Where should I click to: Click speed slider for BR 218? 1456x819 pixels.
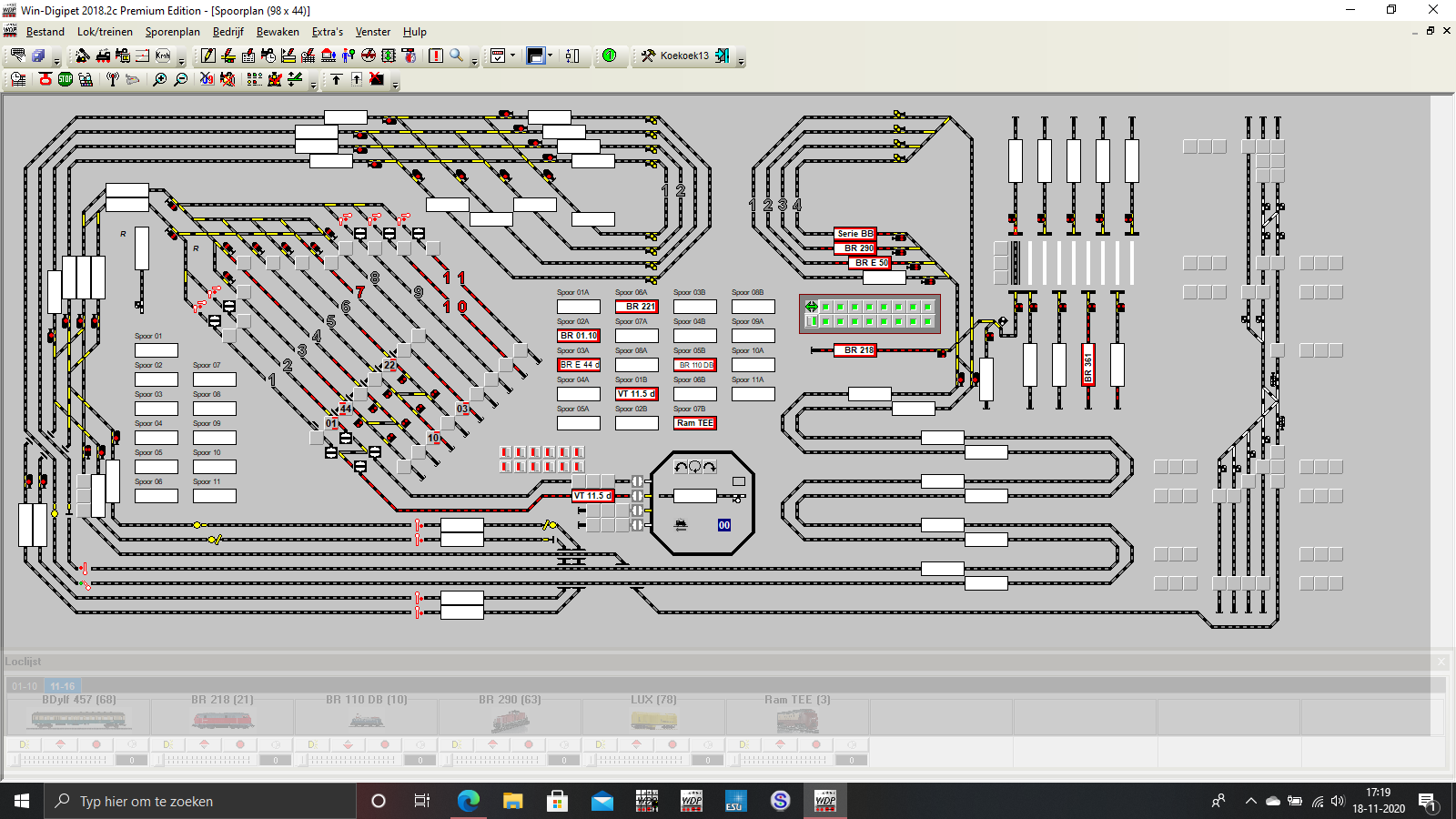(204, 760)
